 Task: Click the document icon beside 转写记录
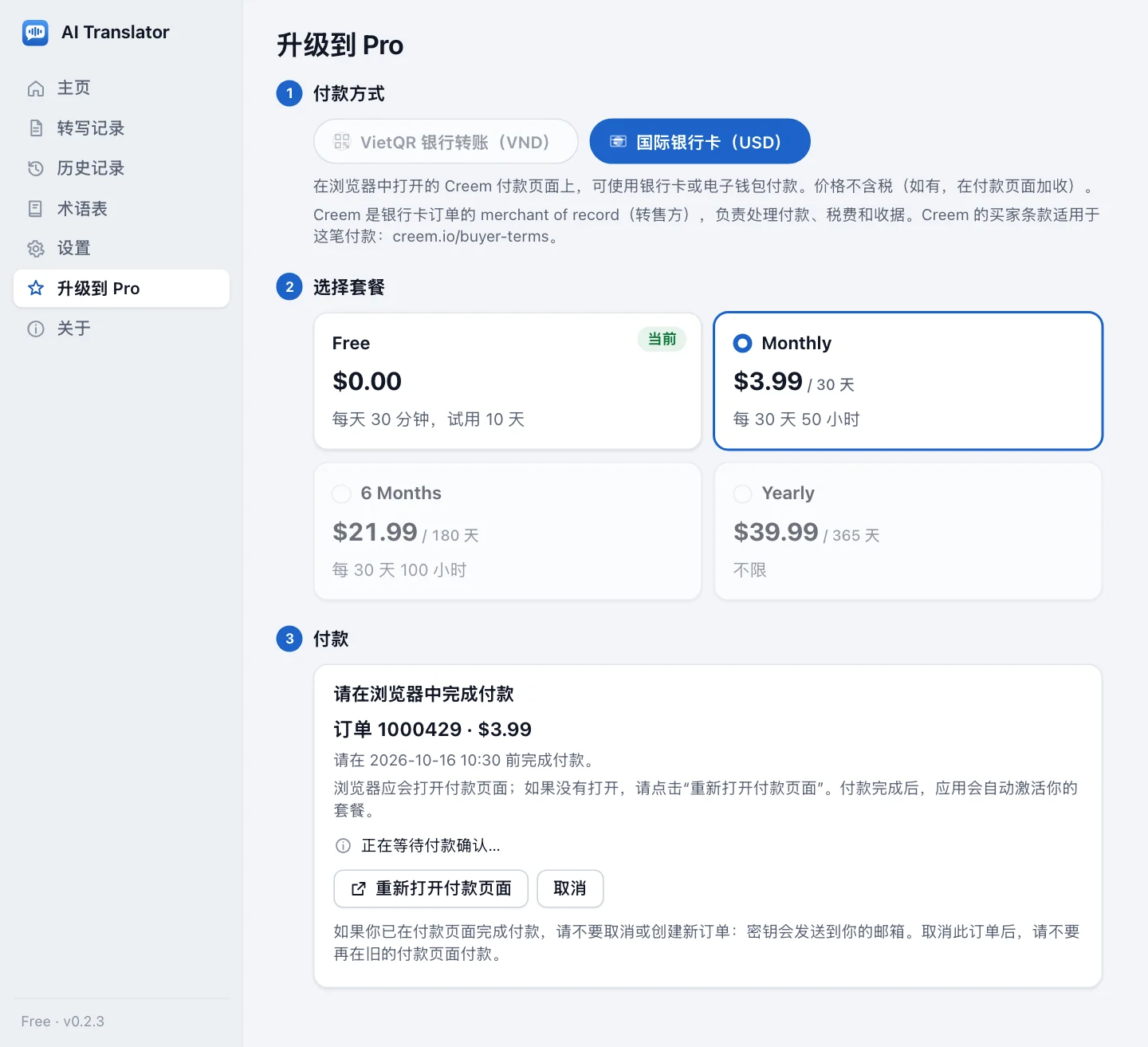36,128
